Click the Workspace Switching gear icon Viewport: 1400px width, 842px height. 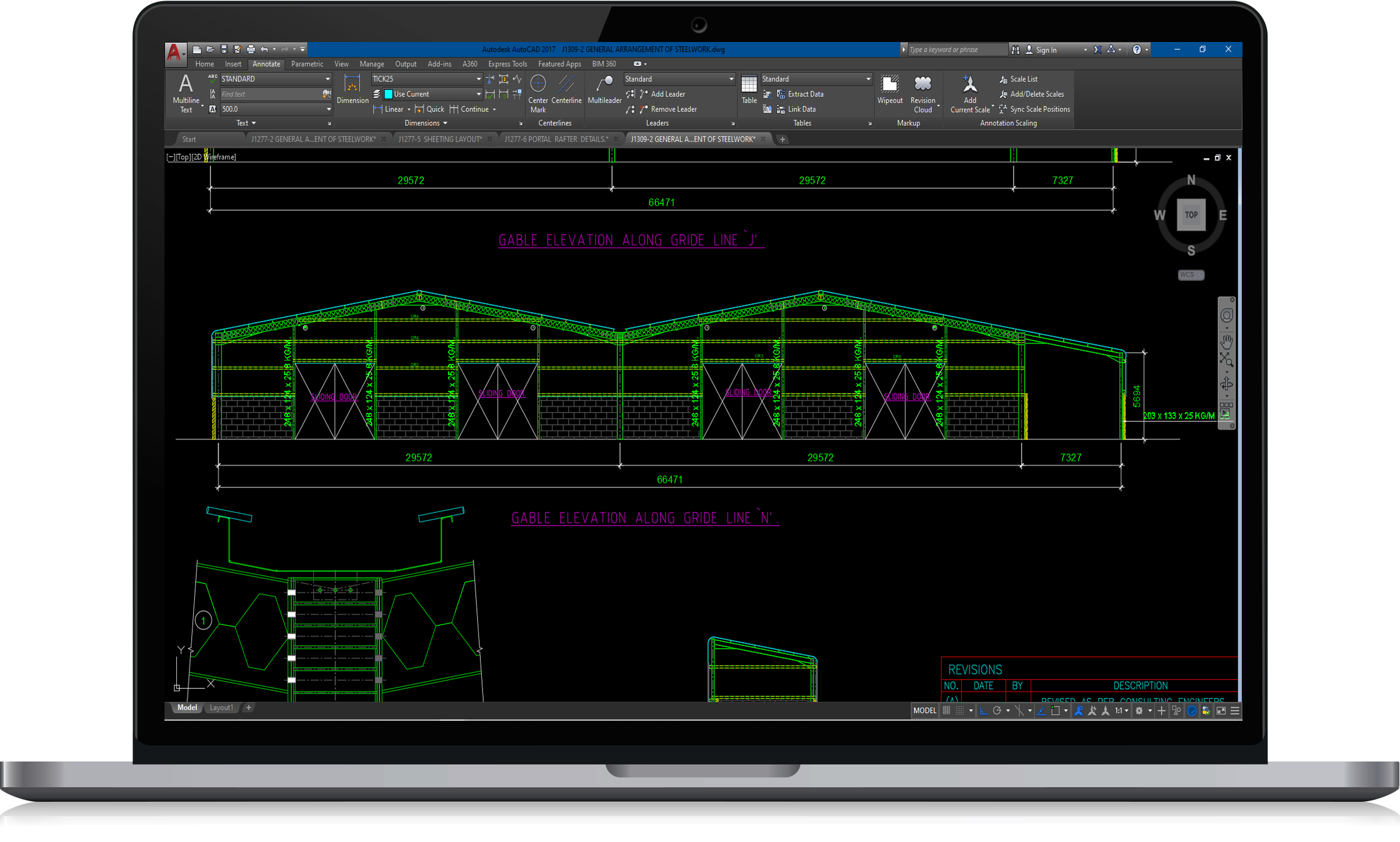coord(1139,710)
